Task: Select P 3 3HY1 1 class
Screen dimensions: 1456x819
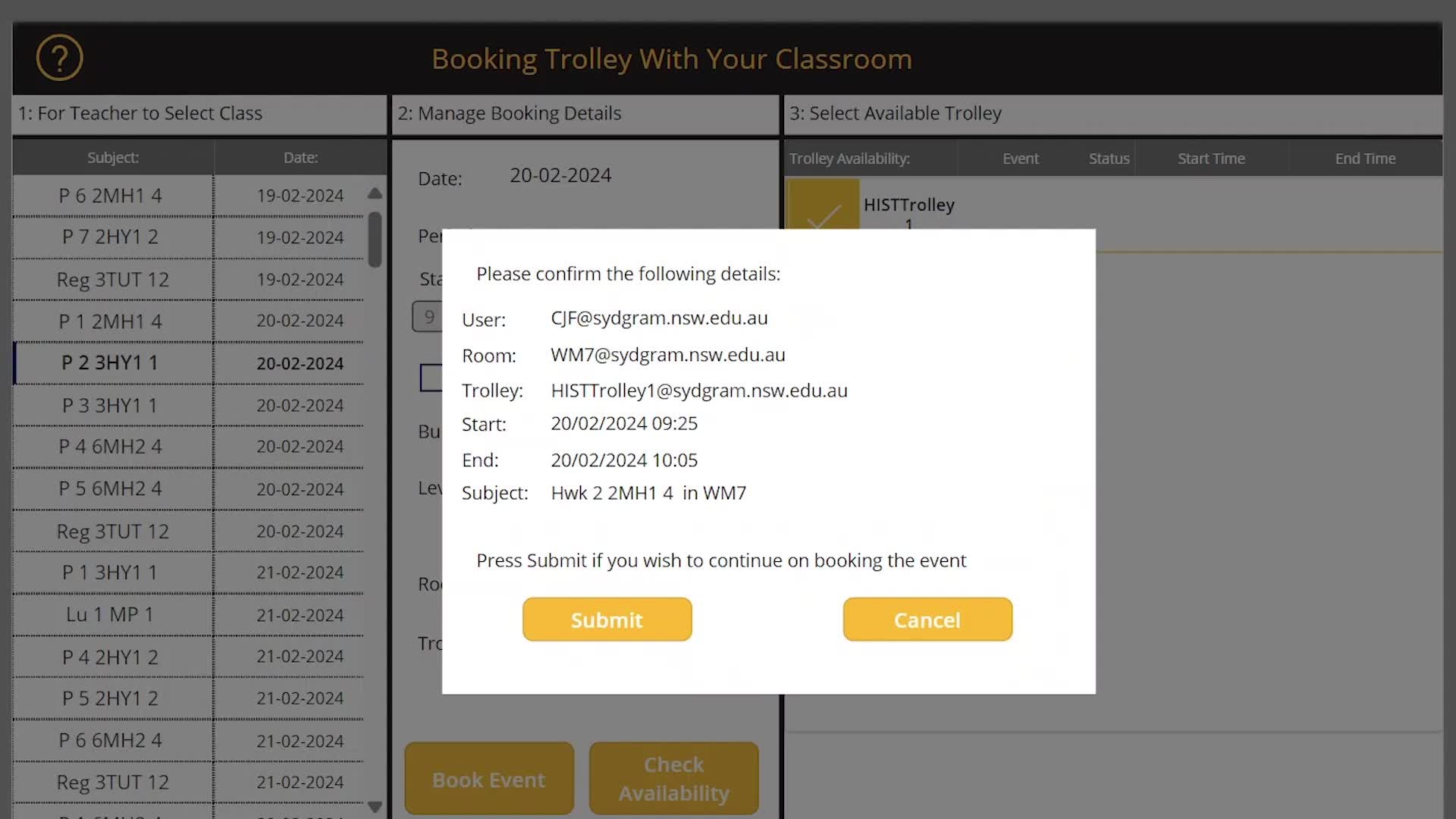Action: pos(111,406)
